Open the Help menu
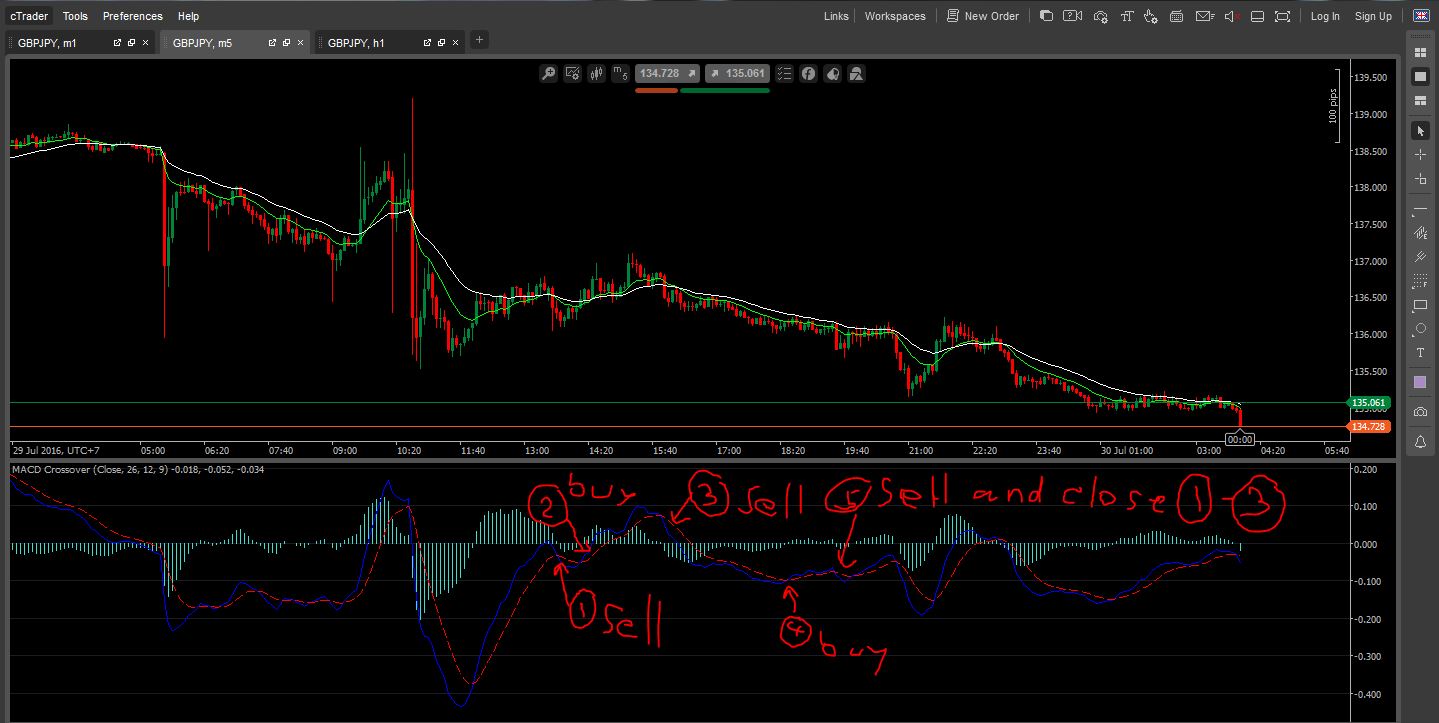Viewport: 1439px width, 723px height. pyautogui.click(x=188, y=16)
